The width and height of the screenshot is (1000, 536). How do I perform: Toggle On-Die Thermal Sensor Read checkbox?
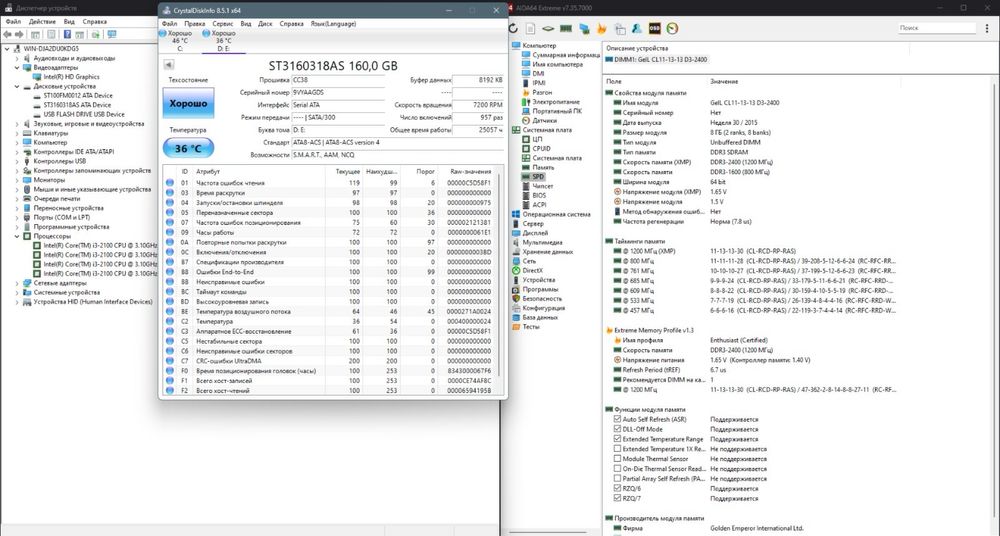[617, 468]
